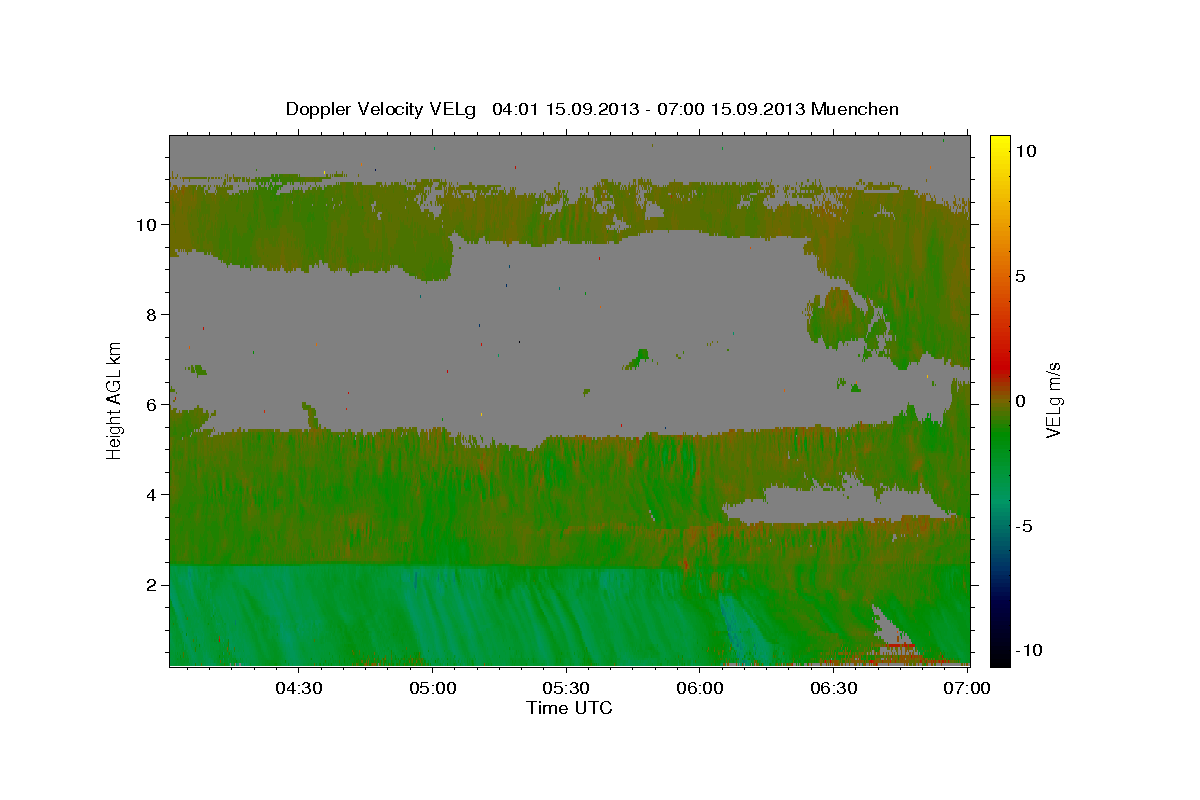The height and width of the screenshot is (800, 1200).
Task: Click the colorbar tick label 5
Action: tap(1020, 276)
